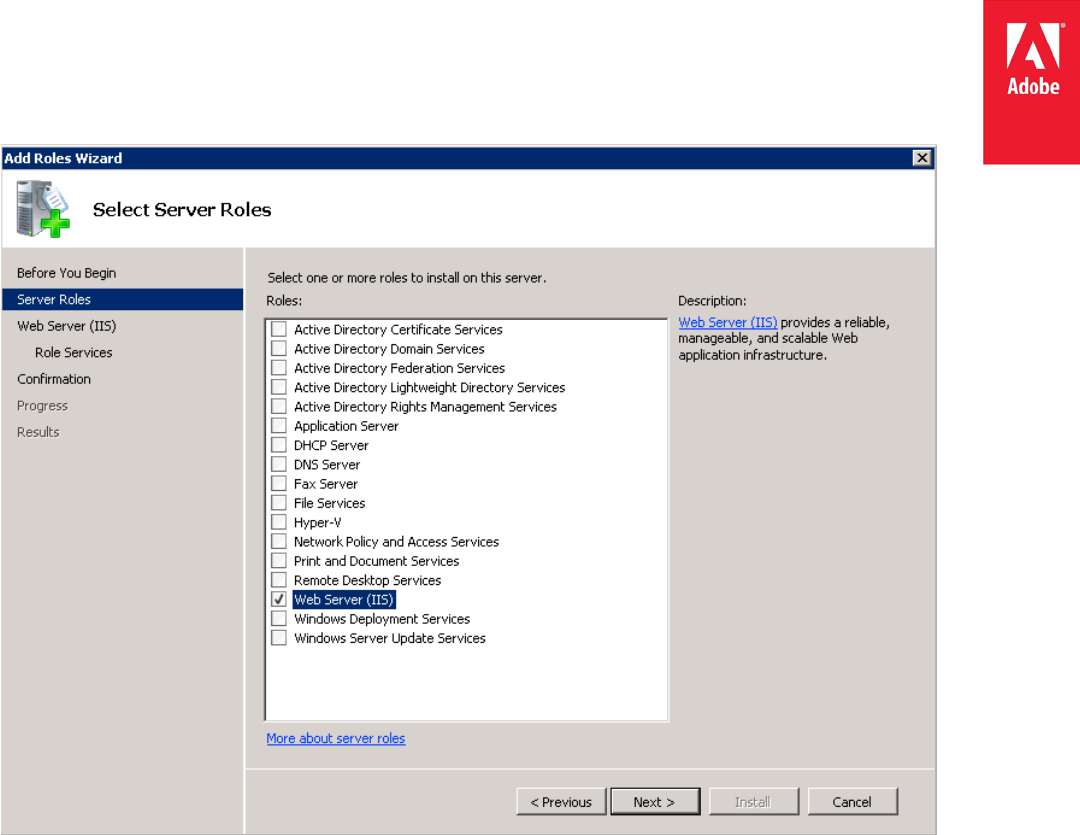Enable the Hyper-V role checkbox

[x=279, y=522]
